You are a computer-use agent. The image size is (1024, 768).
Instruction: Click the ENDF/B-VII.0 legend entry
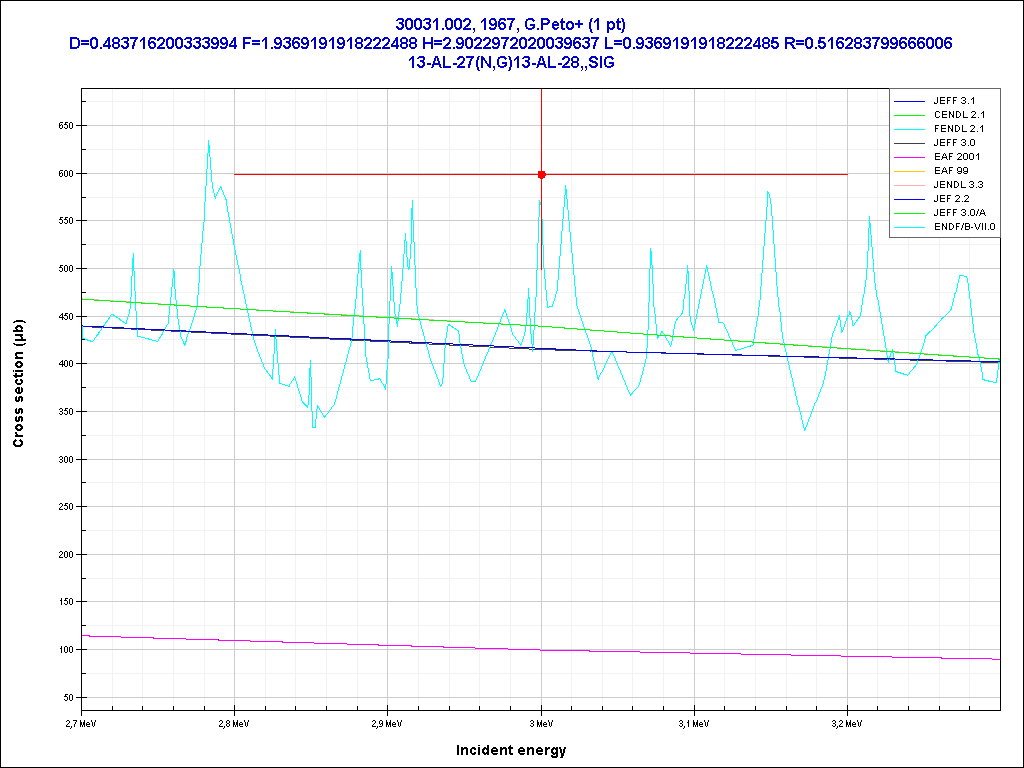click(964, 227)
